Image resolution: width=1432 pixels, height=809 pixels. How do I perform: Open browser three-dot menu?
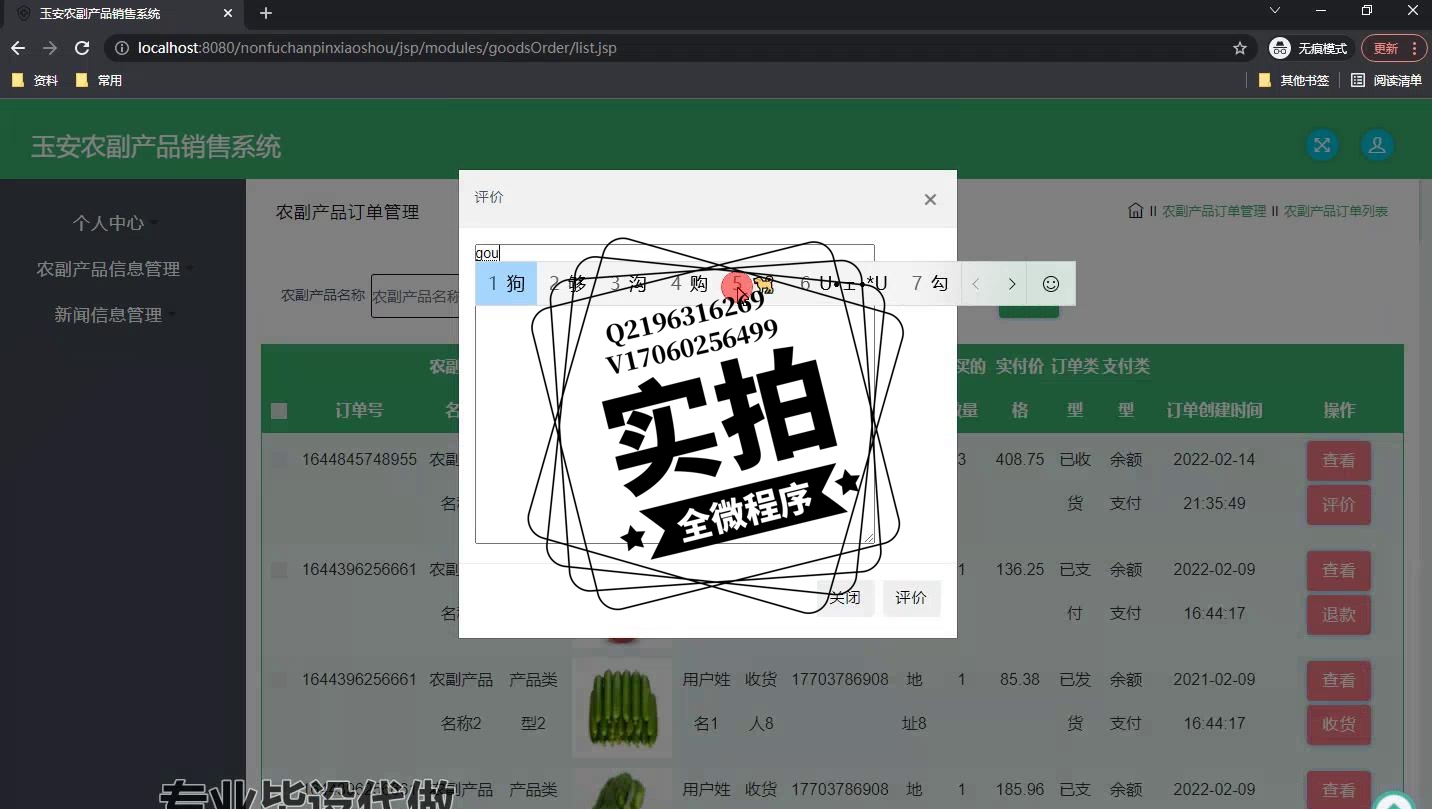click(x=1414, y=48)
